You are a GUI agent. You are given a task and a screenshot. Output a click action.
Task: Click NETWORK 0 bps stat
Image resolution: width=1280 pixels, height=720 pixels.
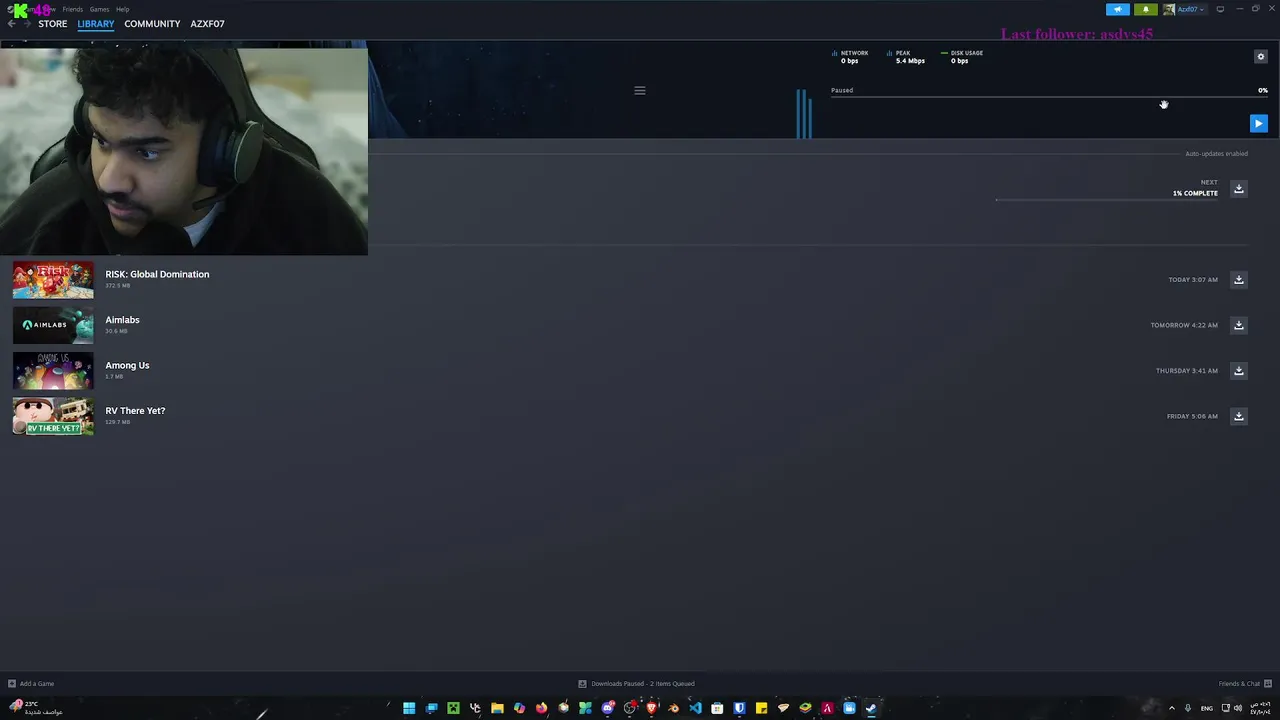coord(851,57)
